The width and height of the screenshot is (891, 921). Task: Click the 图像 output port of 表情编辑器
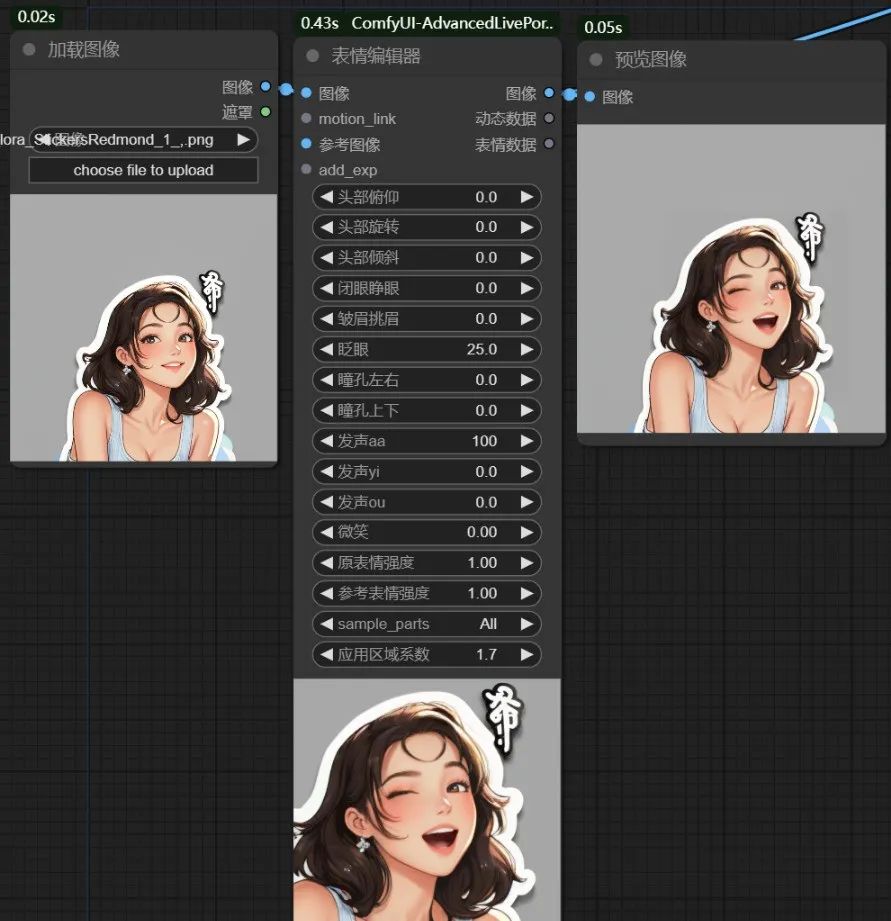point(549,93)
